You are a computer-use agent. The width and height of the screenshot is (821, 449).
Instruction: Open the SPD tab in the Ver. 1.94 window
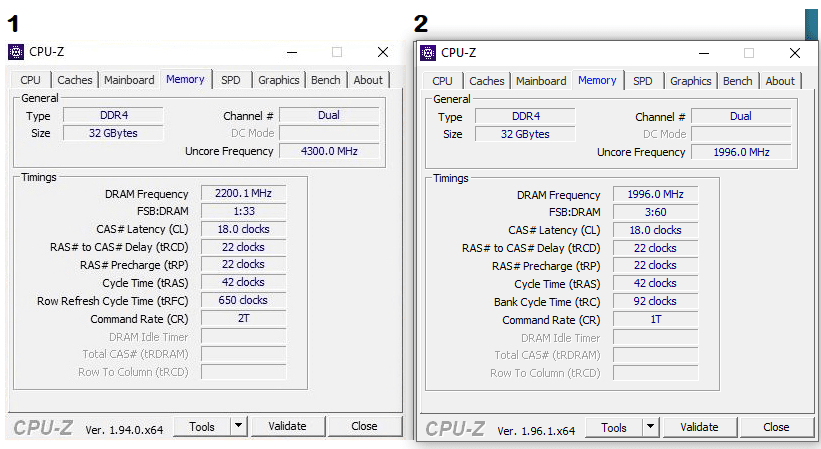230,80
